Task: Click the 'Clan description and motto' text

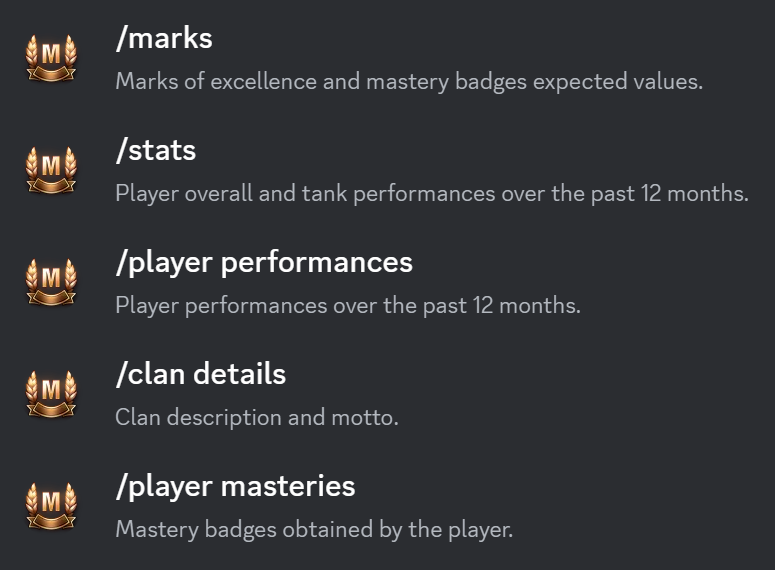Action: 256,417
